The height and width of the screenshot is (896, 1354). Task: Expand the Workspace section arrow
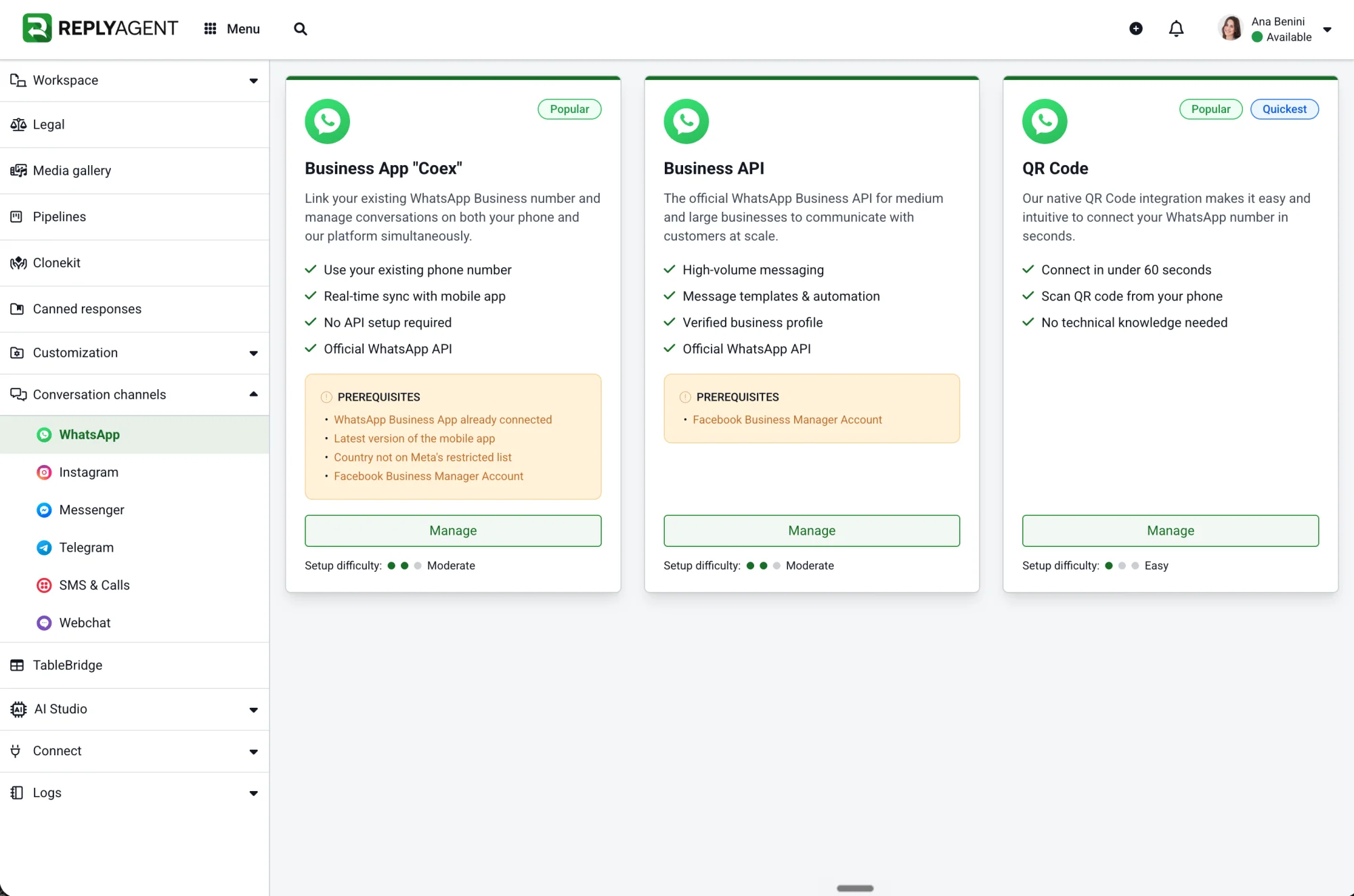click(253, 81)
